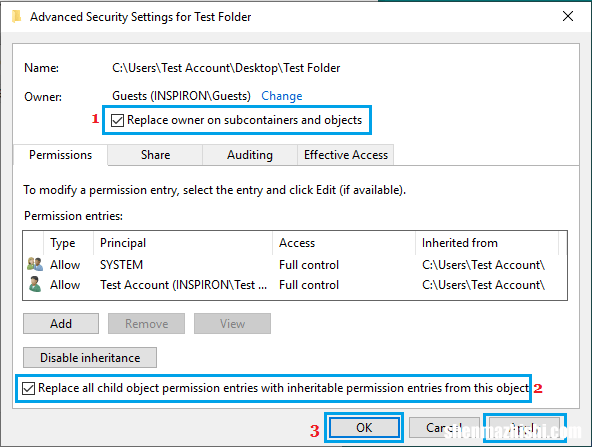Click the Add button

tap(61, 324)
